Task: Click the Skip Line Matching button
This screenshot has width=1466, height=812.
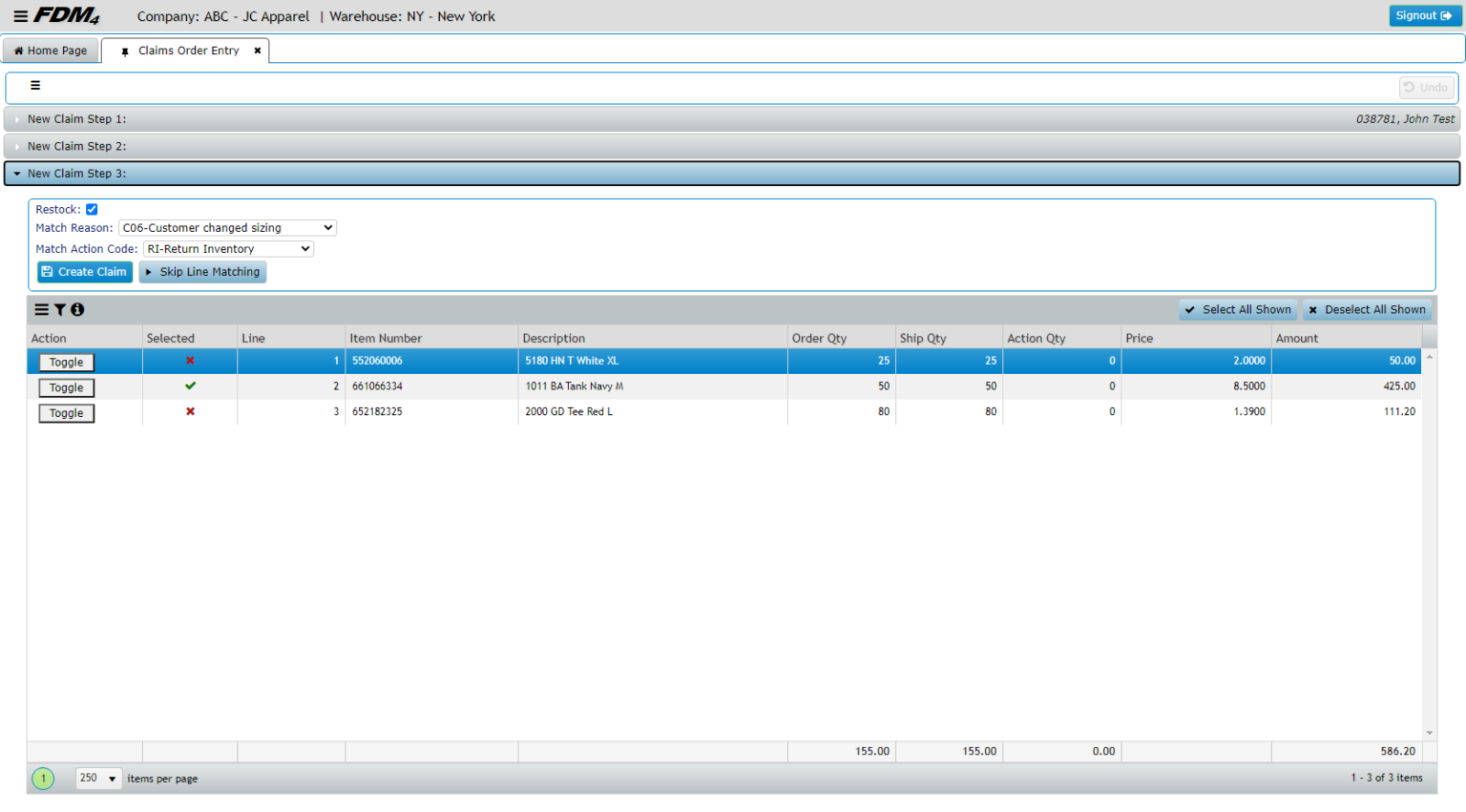Action: coord(202,271)
